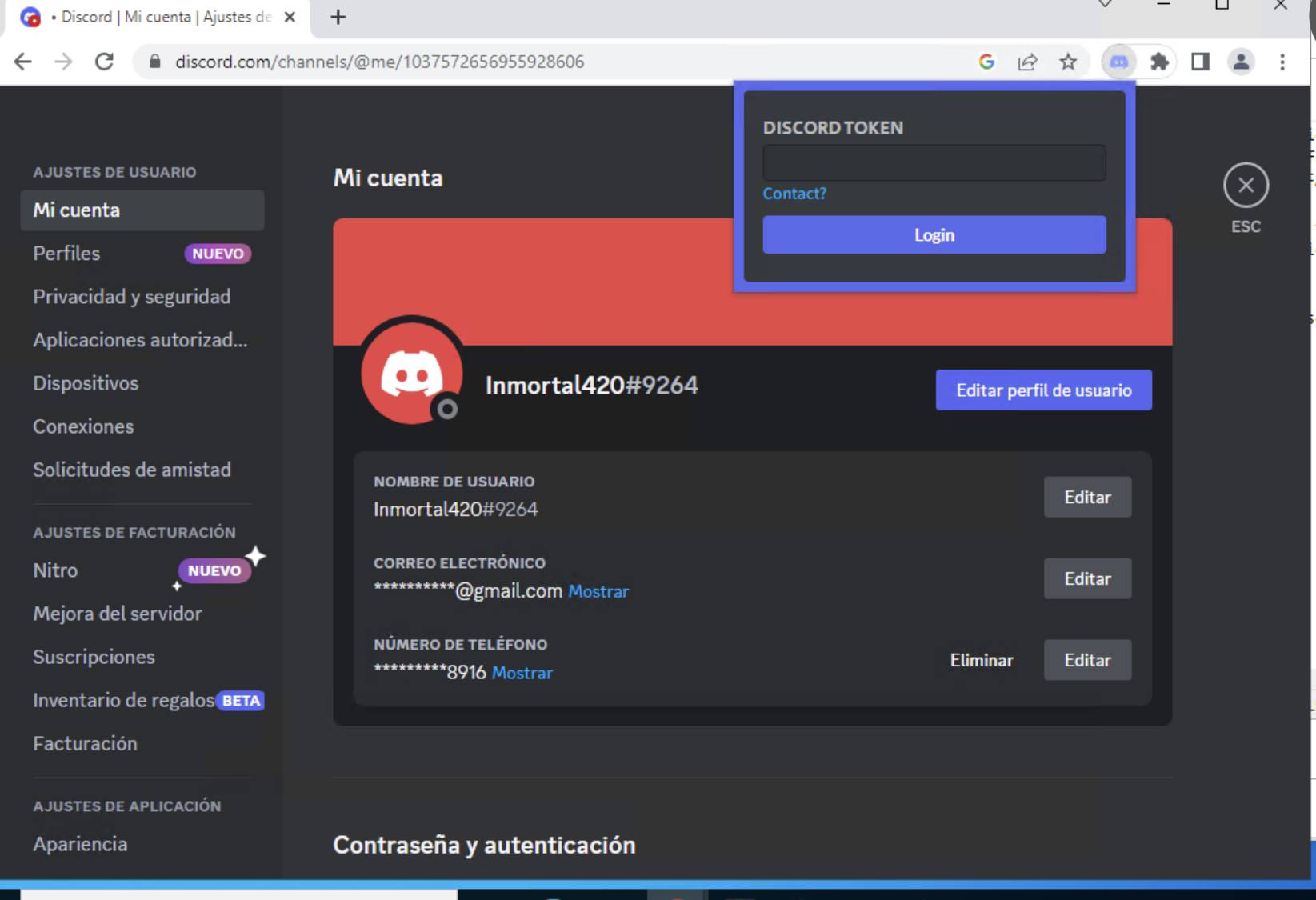Select Eliminar next to phone number
This screenshot has width=1316, height=900.
click(981, 660)
